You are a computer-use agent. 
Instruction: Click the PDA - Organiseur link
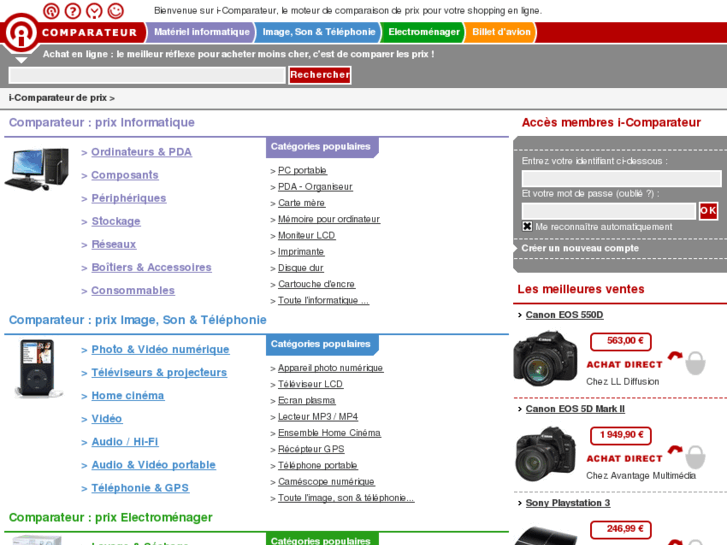315,186
